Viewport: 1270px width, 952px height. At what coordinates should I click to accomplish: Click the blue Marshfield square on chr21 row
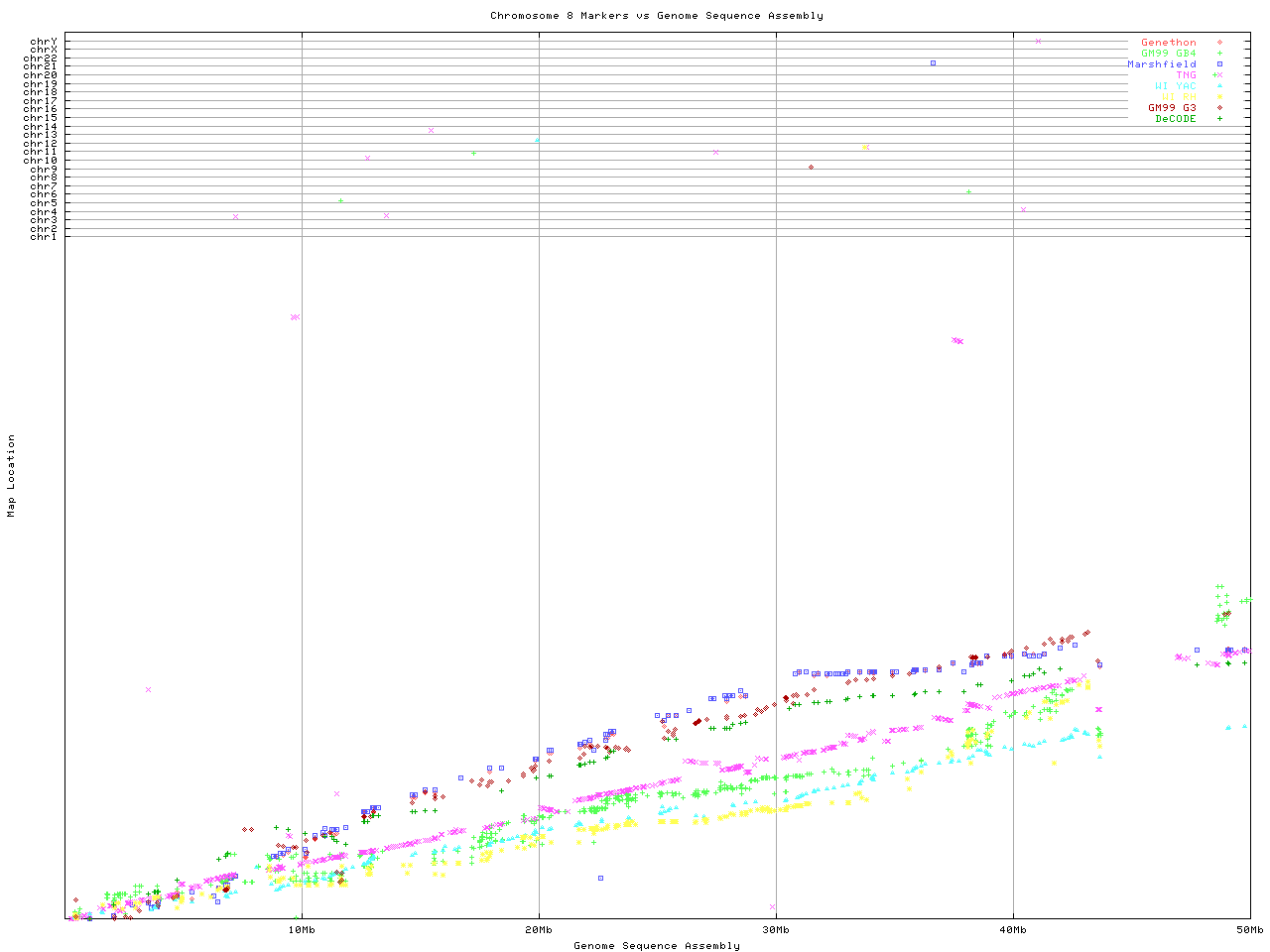click(933, 62)
